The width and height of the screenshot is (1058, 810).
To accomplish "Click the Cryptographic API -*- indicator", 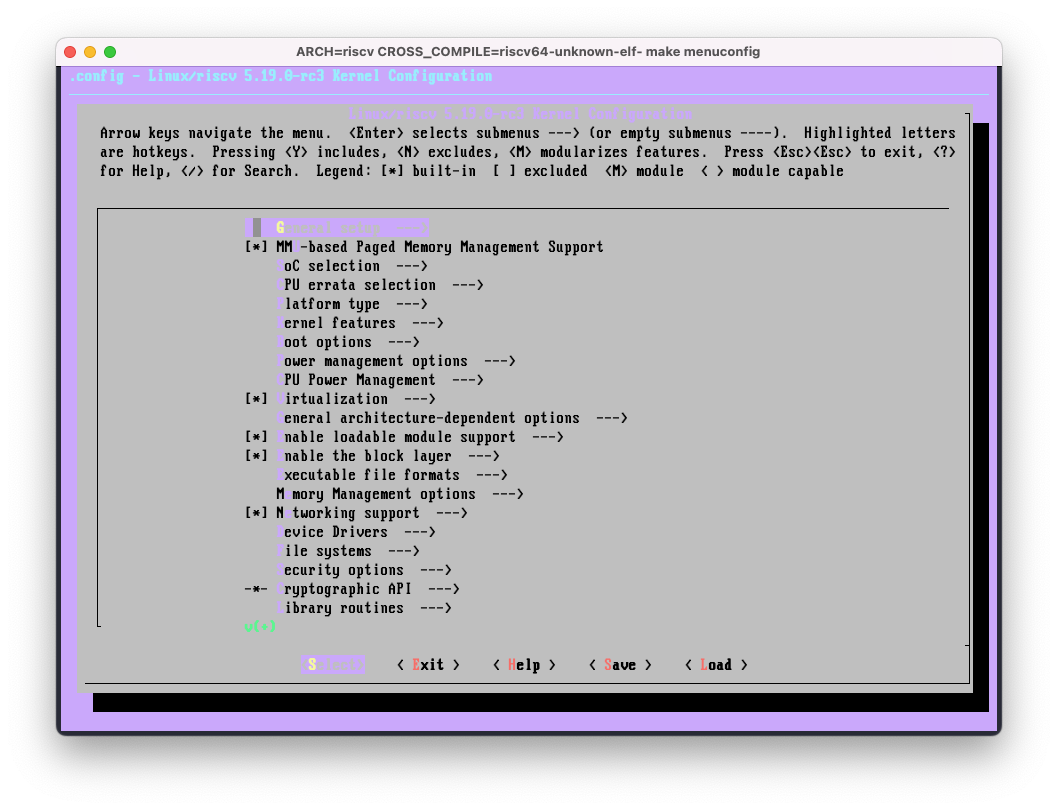I will (x=256, y=589).
